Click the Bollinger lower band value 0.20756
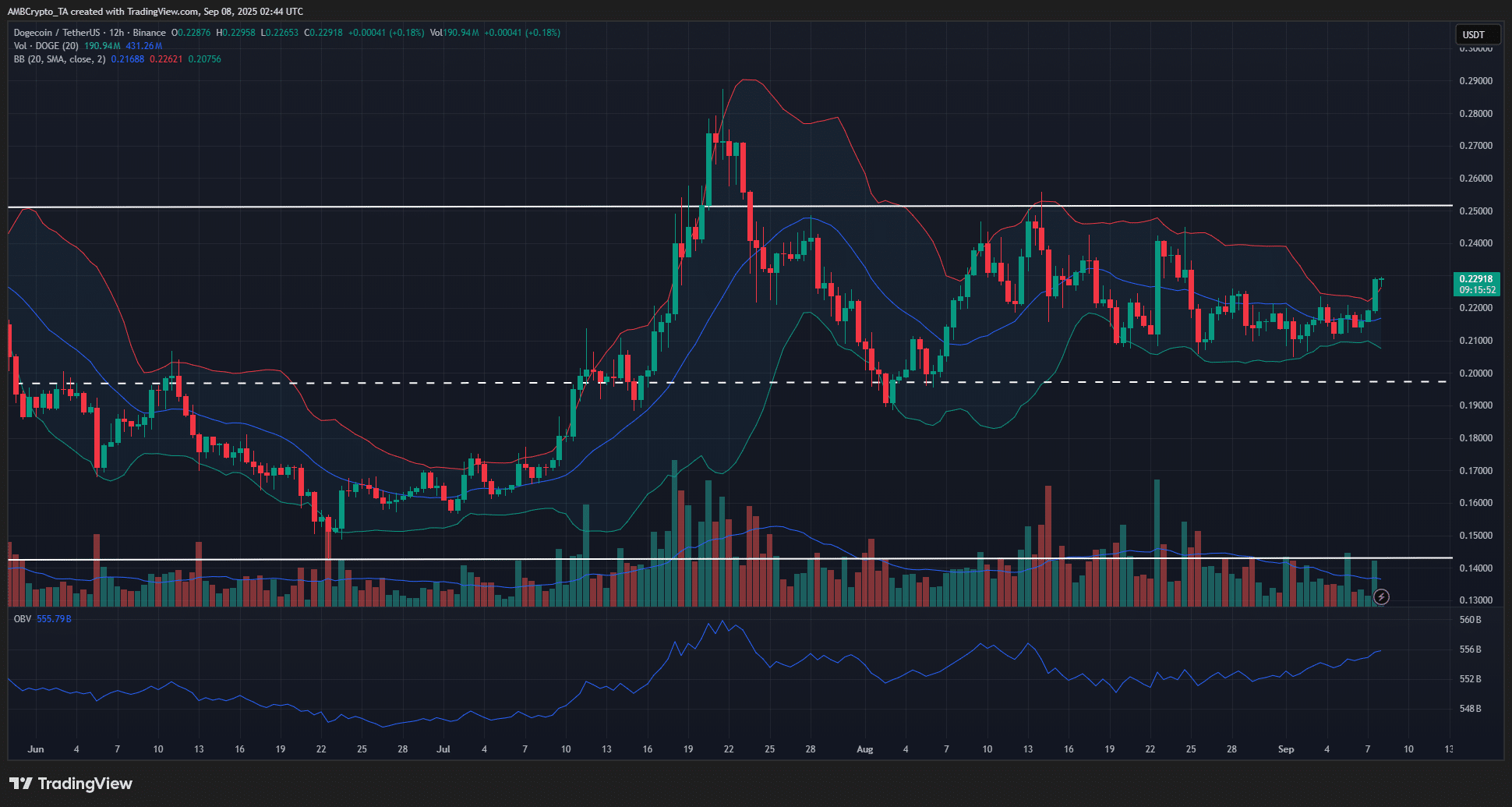The width and height of the screenshot is (1512, 807). click(204, 59)
